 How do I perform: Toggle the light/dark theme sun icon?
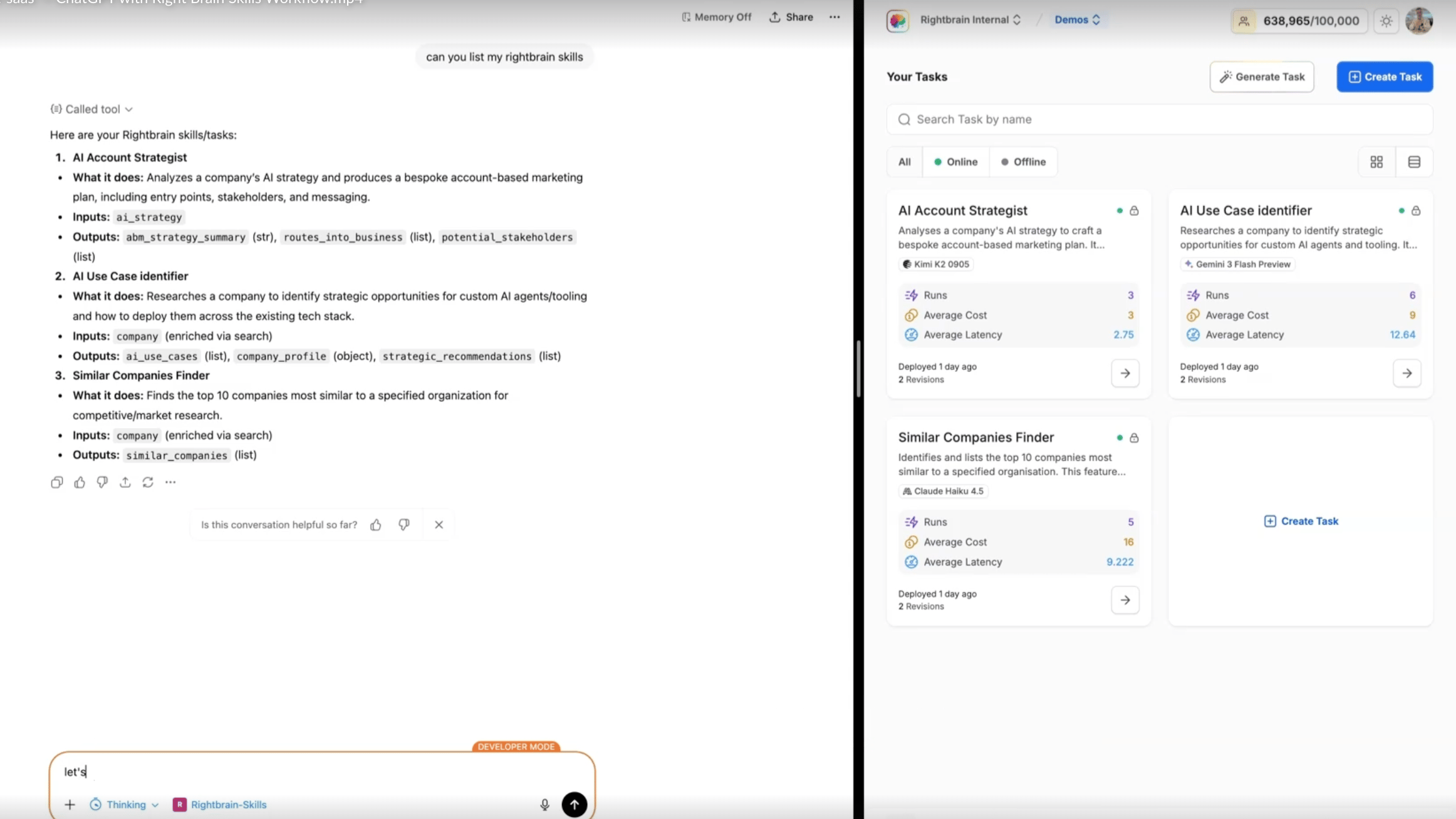pos(1386,21)
